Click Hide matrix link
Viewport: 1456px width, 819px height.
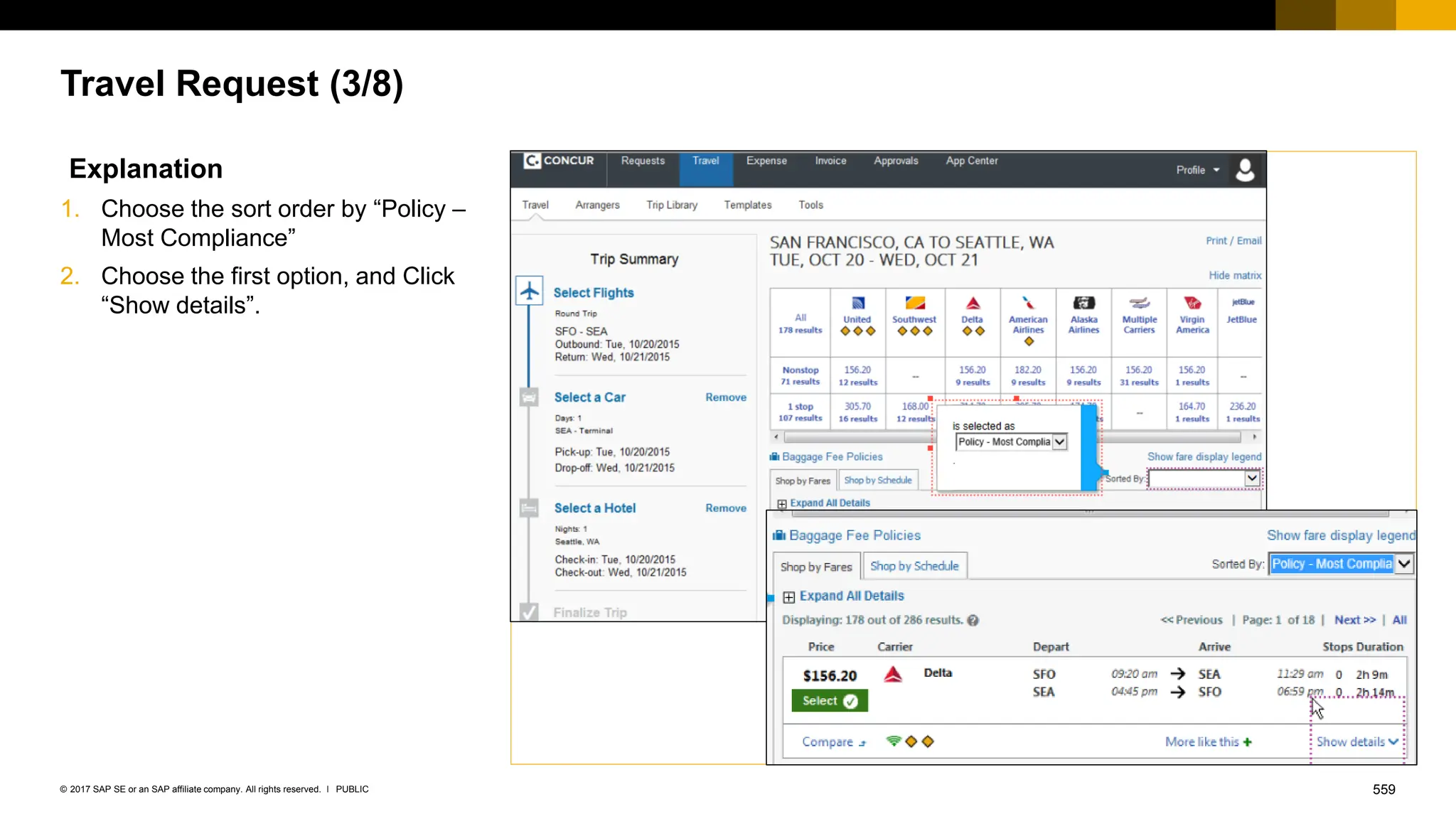pyautogui.click(x=1235, y=275)
